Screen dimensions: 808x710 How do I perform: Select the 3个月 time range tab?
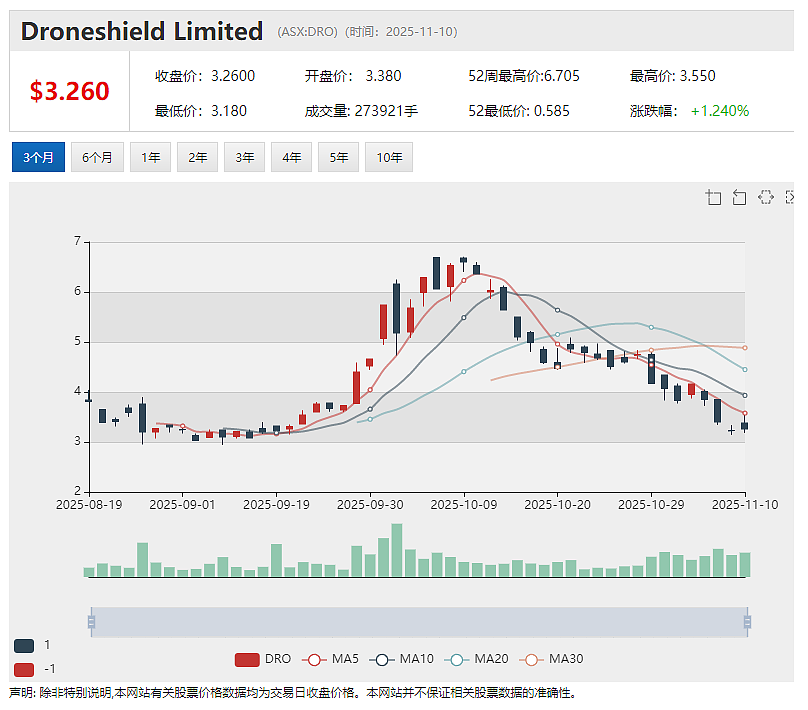38,157
